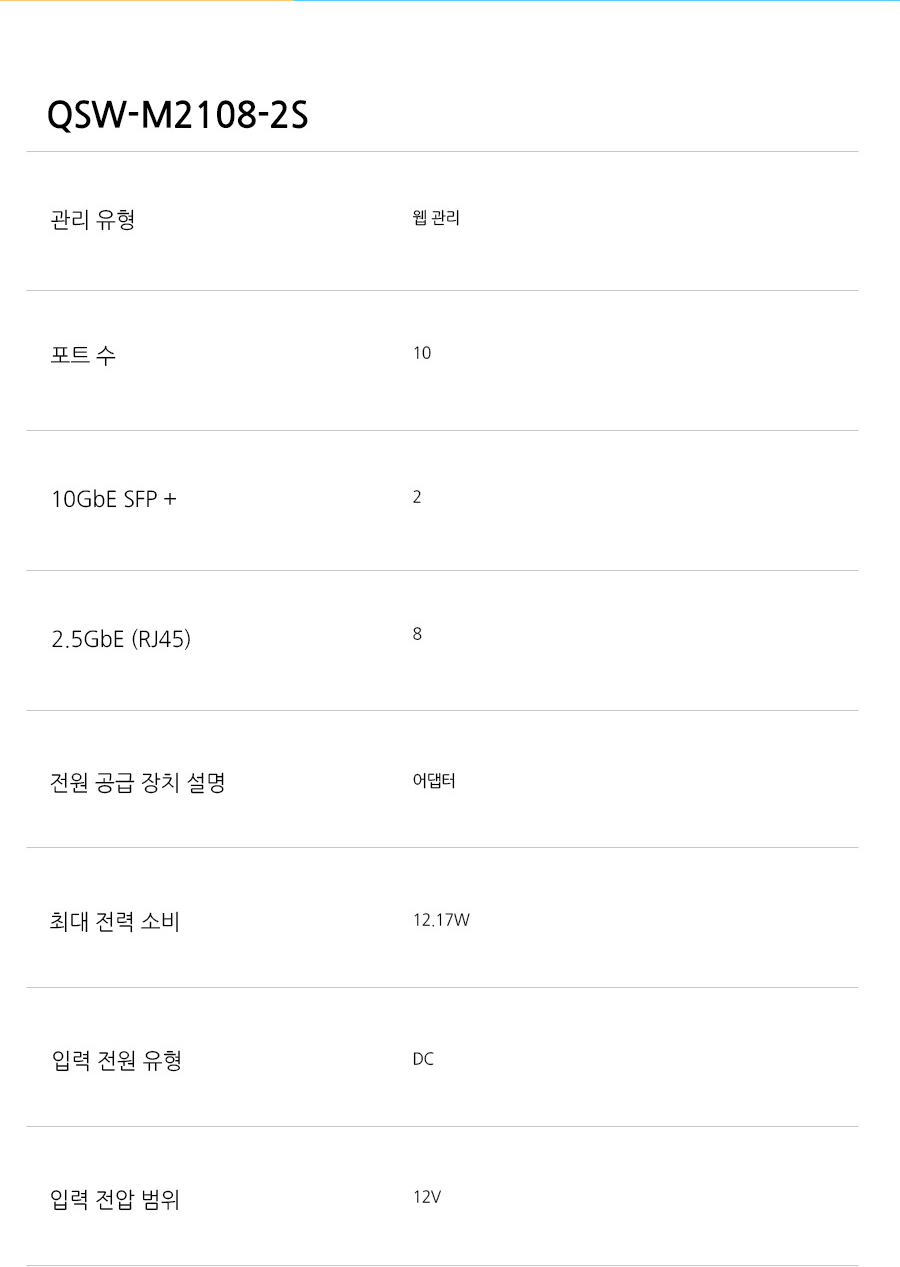Select the 10GbE SFP + label
The height and width of the screenshot is (1267, 900).
pos(113,499)
